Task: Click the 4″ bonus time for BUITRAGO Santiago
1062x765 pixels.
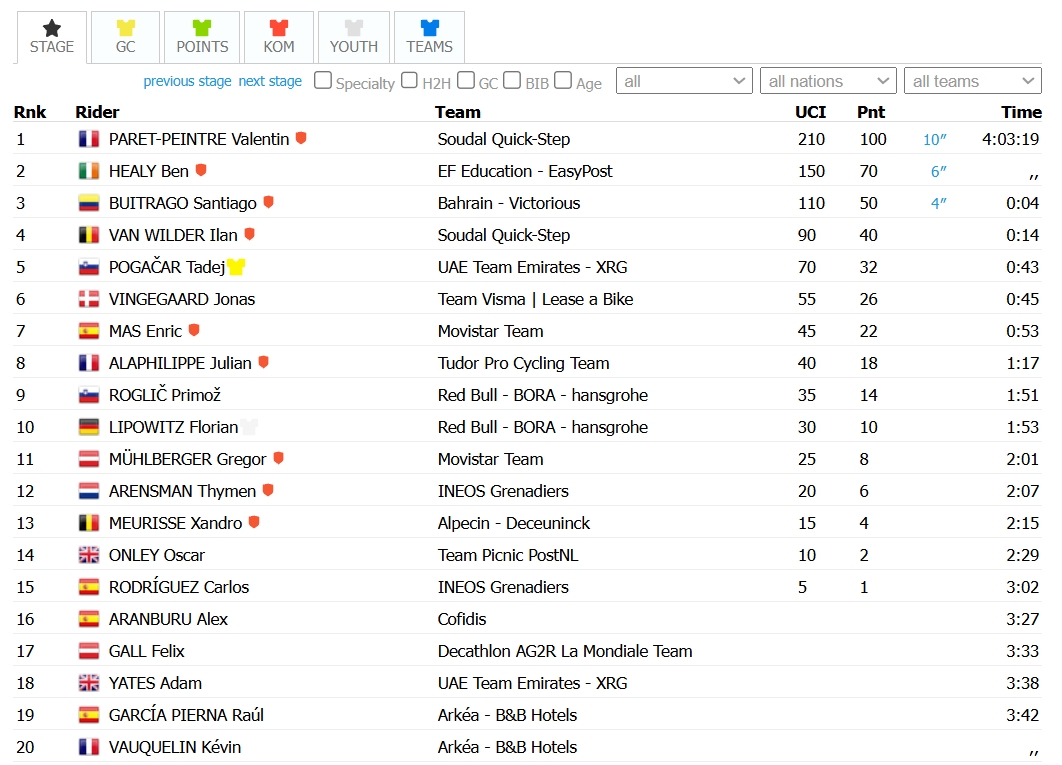Action: click(x=939, y=203)
